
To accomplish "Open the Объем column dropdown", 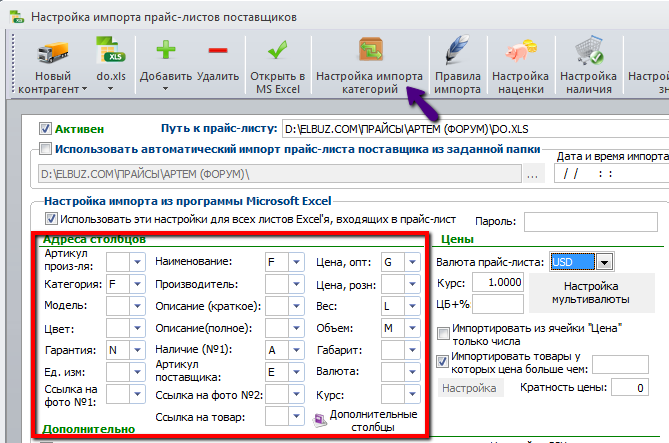I will pos(412,328).
